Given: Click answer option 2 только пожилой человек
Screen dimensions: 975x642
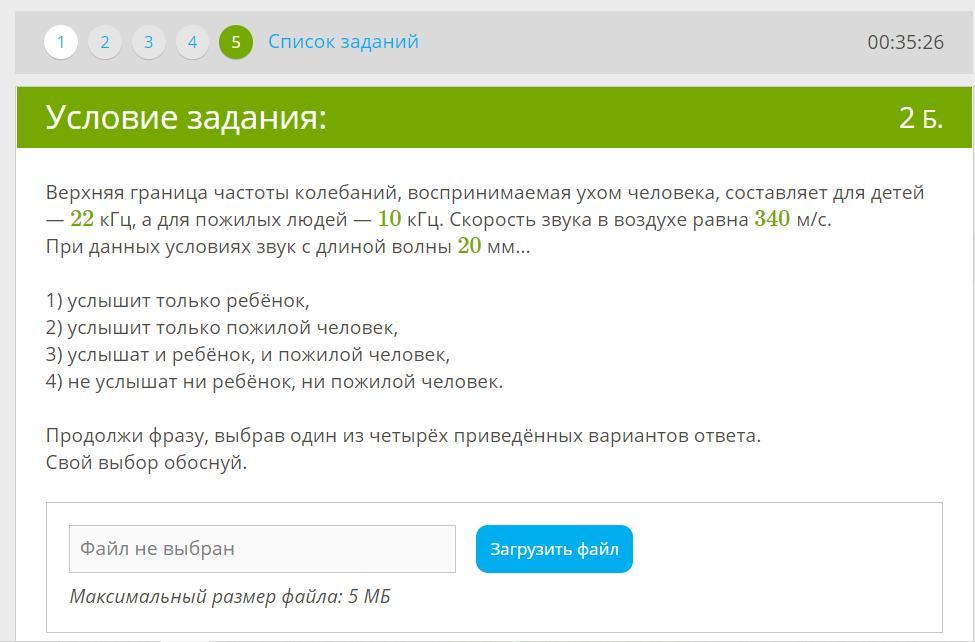Looking at the screenshot, I should coord(222,327).
